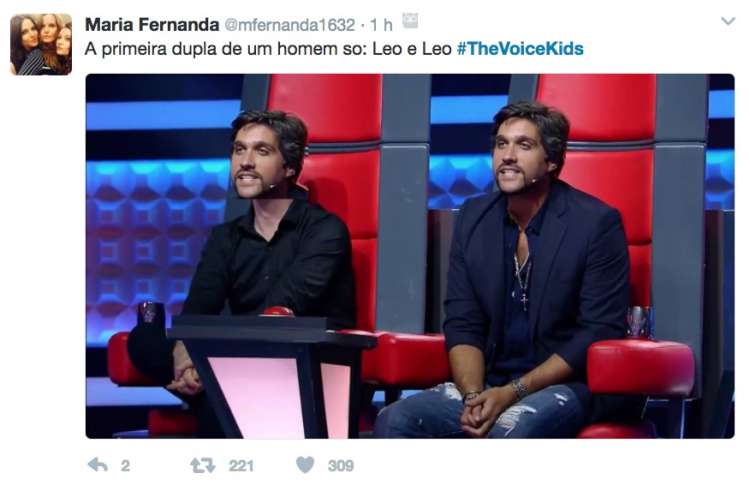
Task: Click the blue patterned stage background in photo
Action: point(153,239)
